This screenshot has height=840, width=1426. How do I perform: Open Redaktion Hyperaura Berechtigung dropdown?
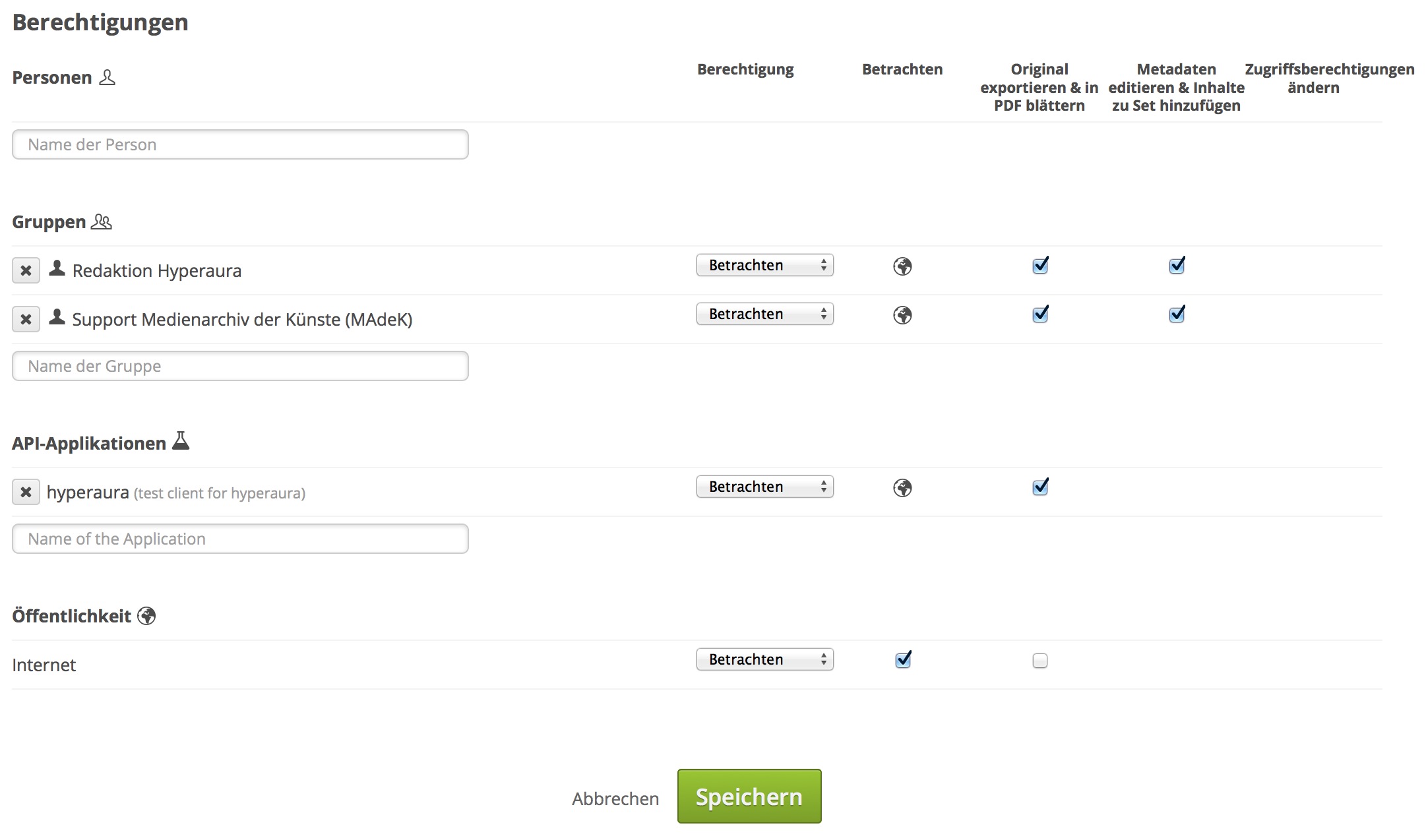(764, 265)
